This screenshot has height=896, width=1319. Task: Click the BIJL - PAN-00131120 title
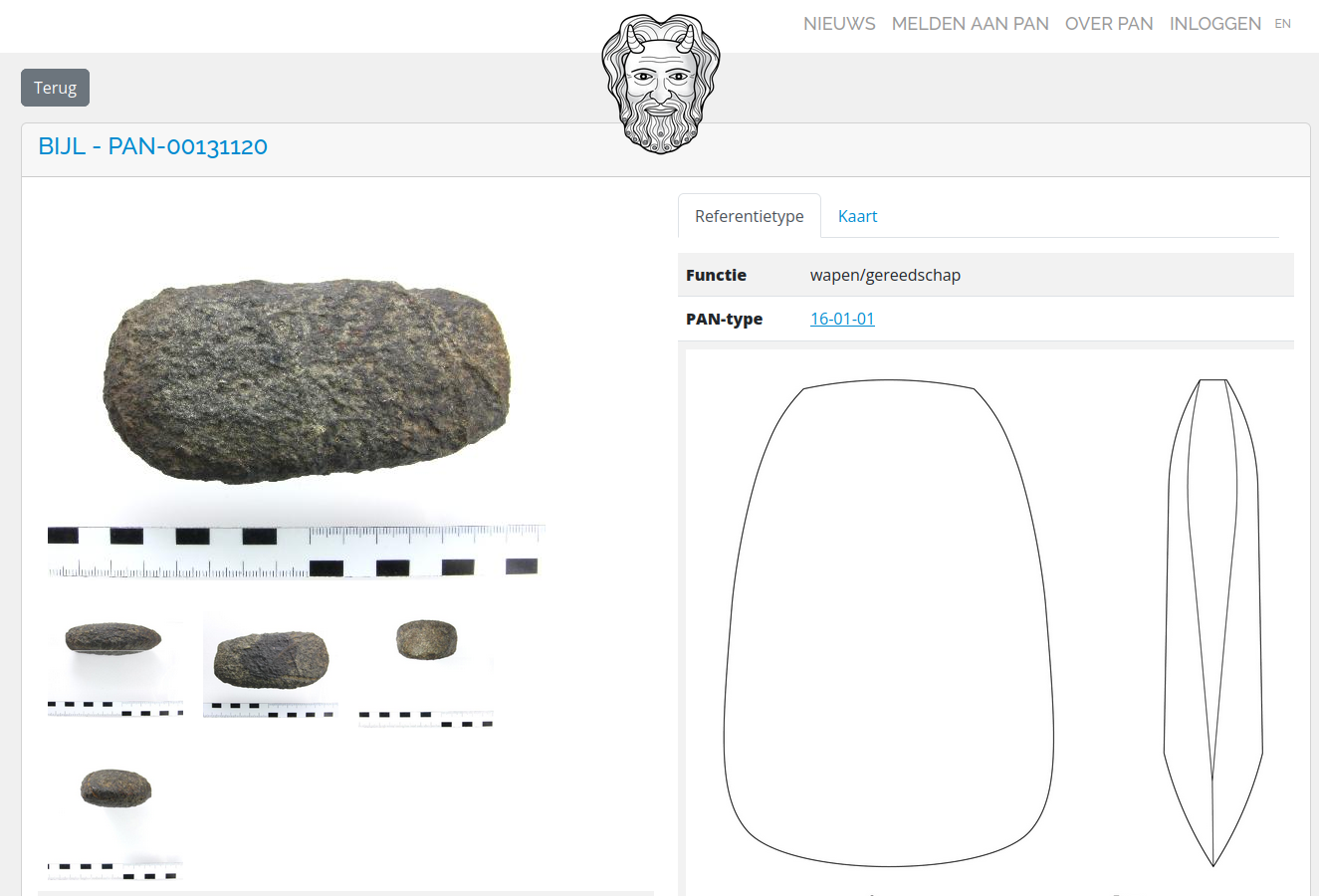tap(152, 146)
